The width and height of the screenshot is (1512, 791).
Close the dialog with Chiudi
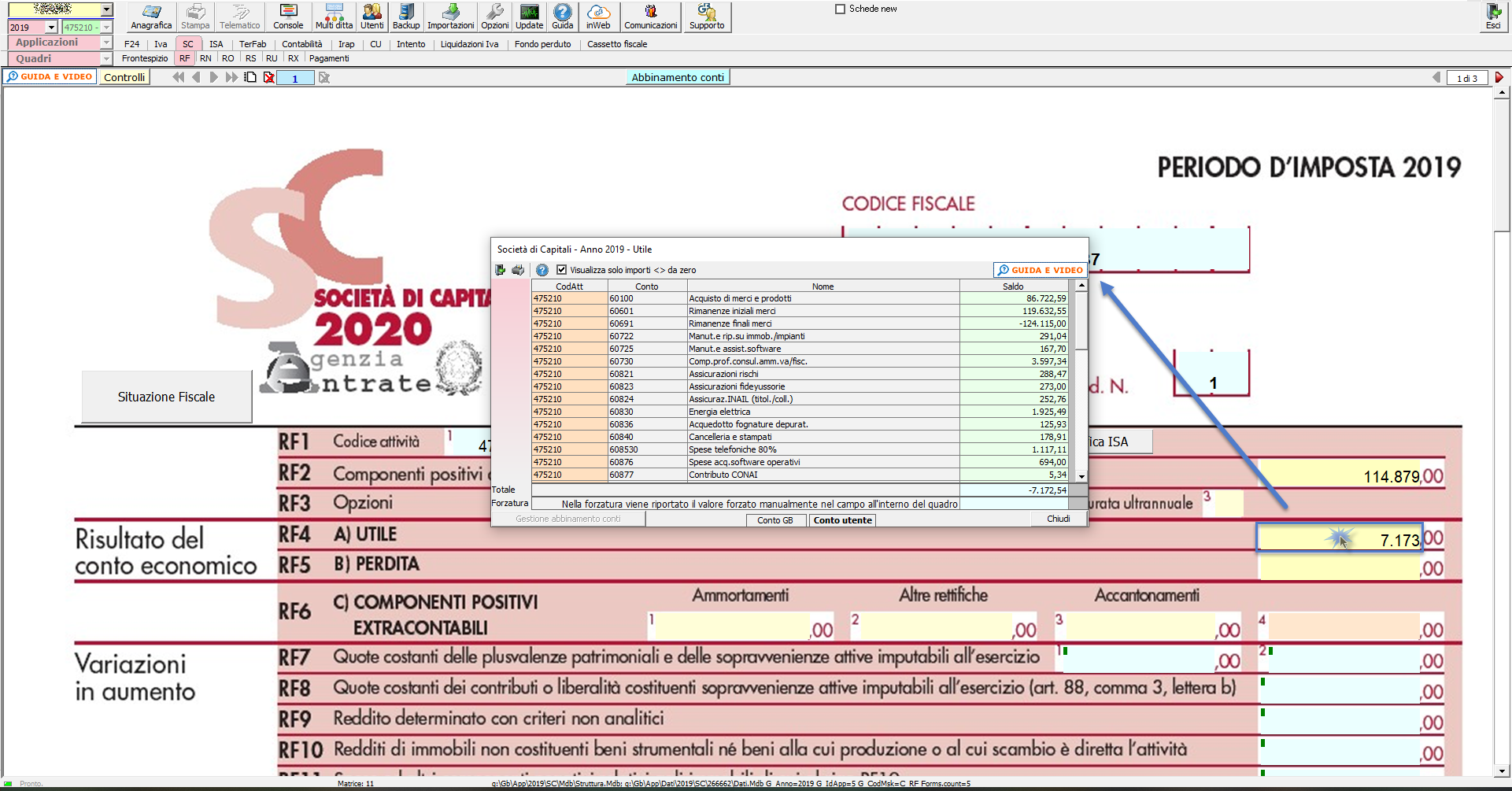click(1059, 519)
